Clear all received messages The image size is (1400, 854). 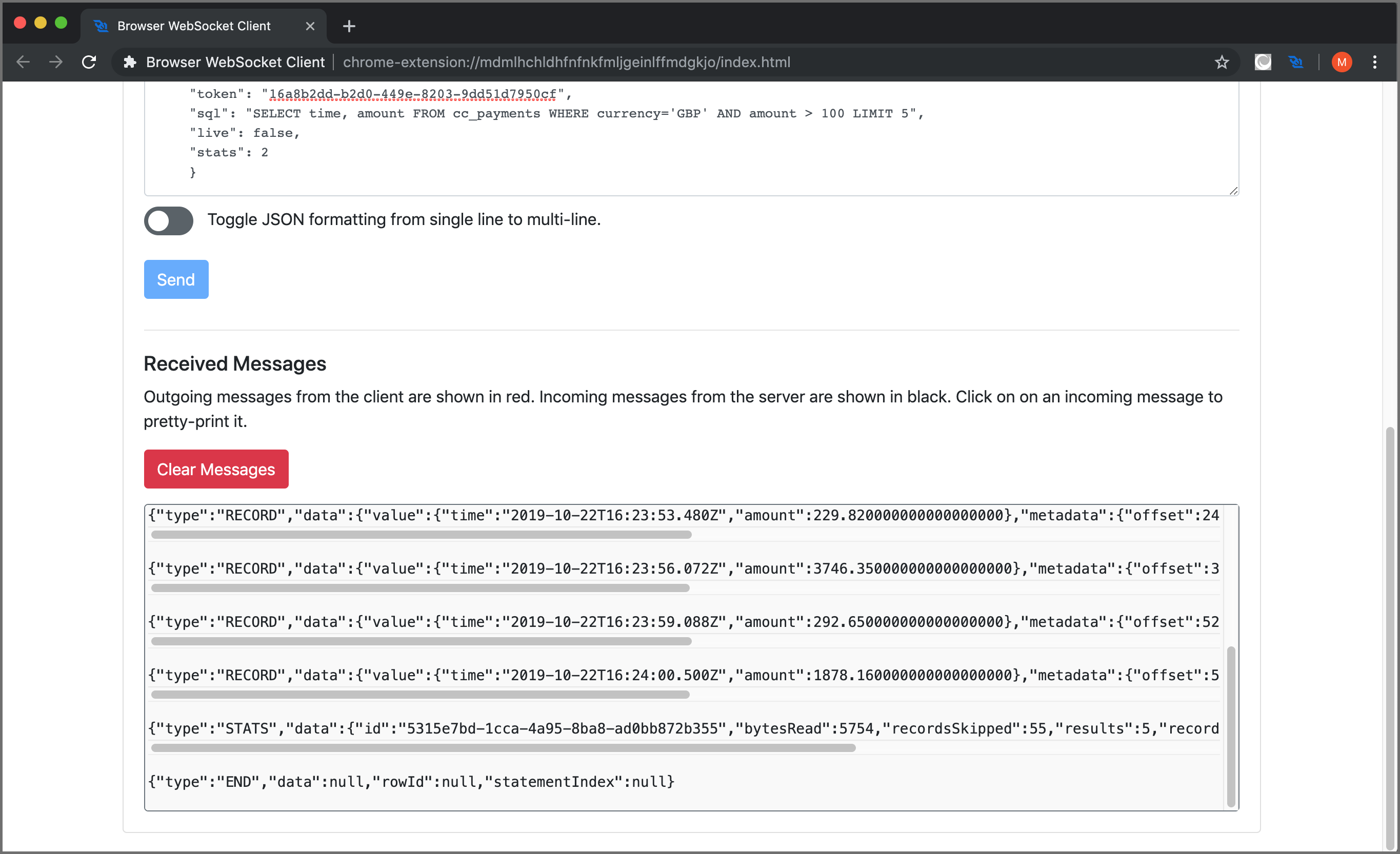coord(216,469)
